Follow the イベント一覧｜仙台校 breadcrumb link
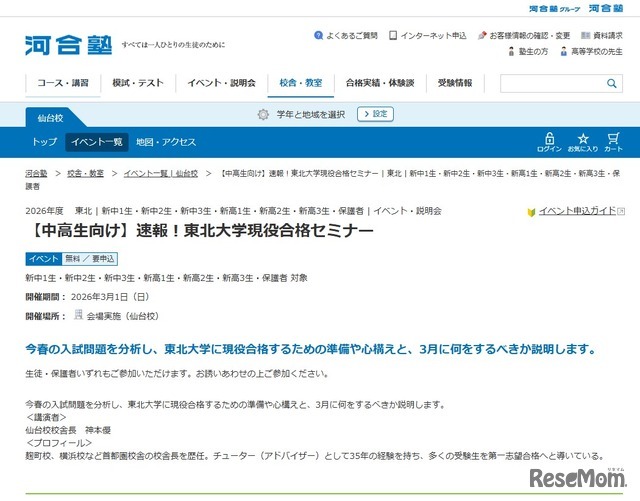Viewport: 640px width, 501px height. [161, 174]
